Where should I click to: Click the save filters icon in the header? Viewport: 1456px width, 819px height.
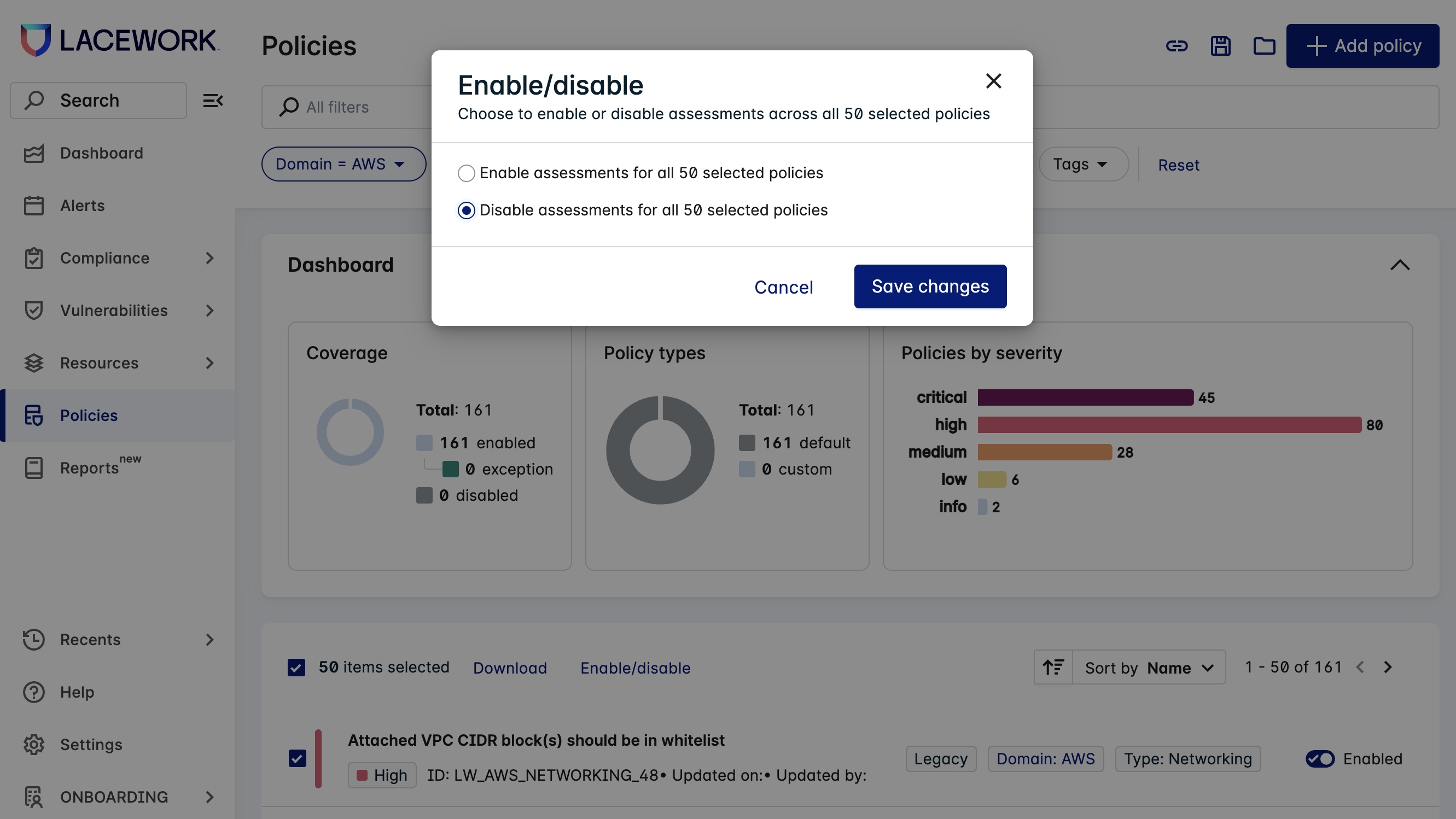pyautogui.click(x=1220, y=46)
